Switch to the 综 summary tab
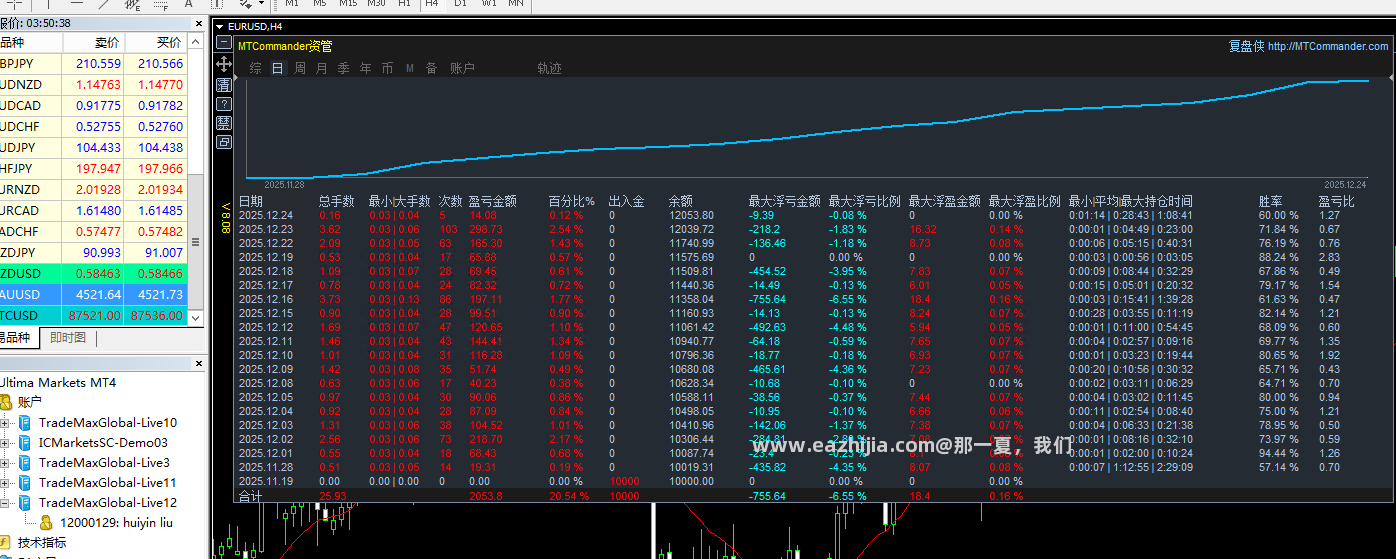1396x559 pixels. coord(256,68)
